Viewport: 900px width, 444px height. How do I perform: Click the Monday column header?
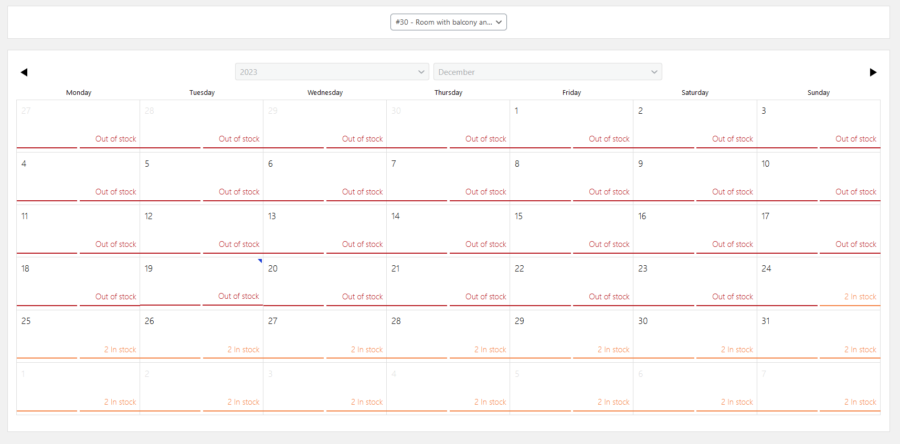[79, 92]
